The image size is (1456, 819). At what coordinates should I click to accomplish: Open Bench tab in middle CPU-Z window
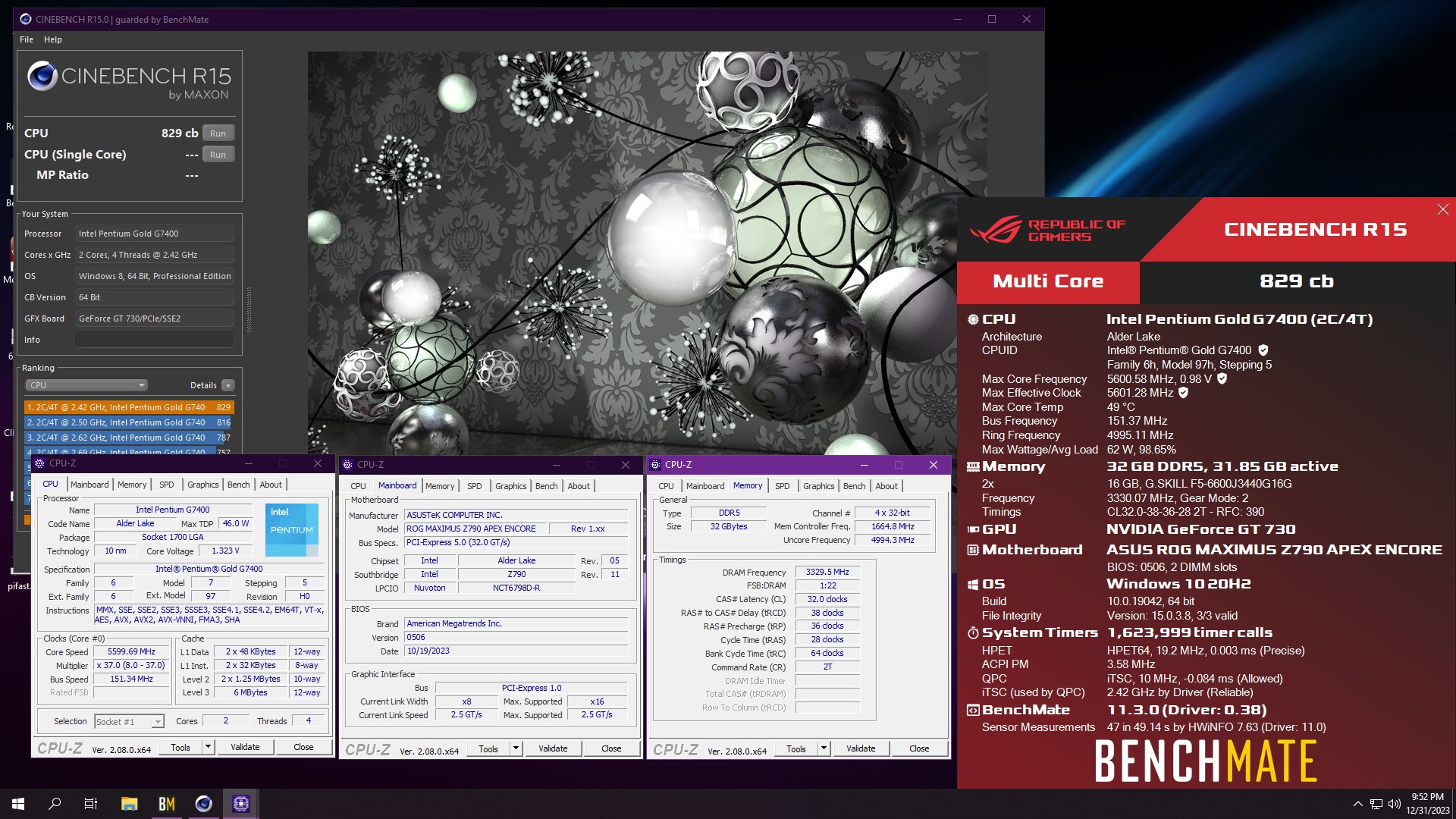click(547, 486)
